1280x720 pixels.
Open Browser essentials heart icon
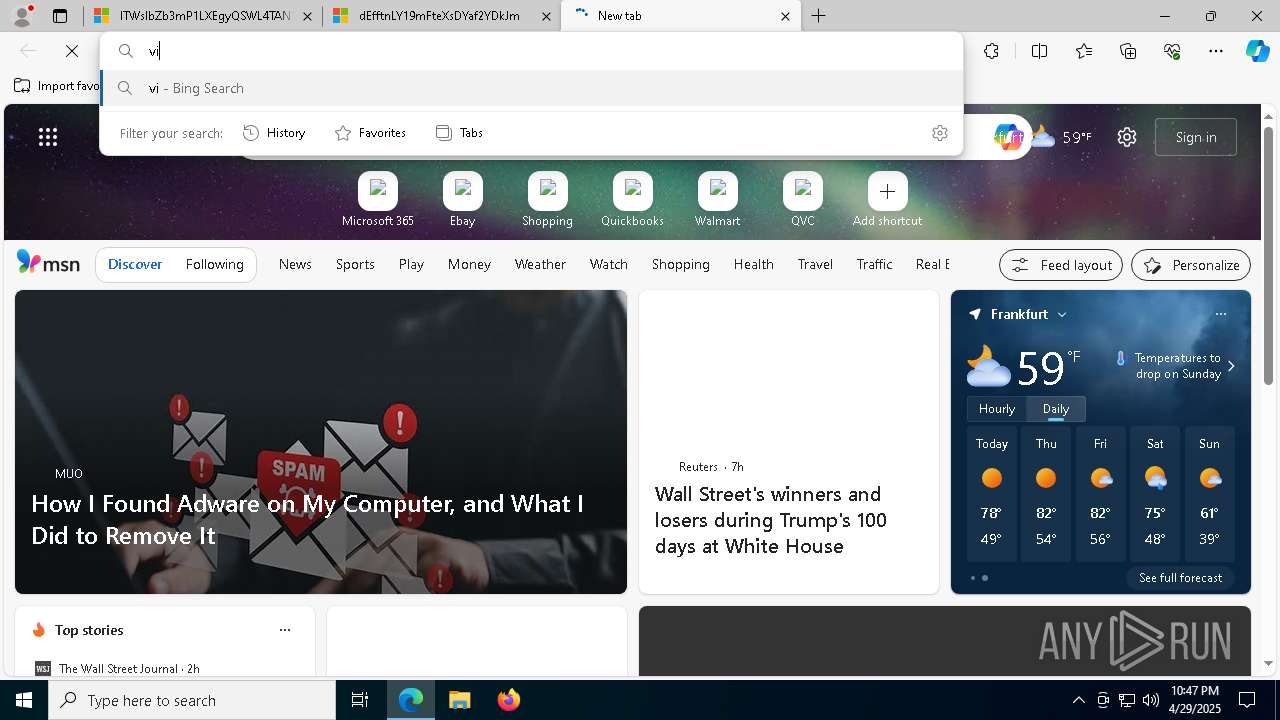tap(1172, 51)
